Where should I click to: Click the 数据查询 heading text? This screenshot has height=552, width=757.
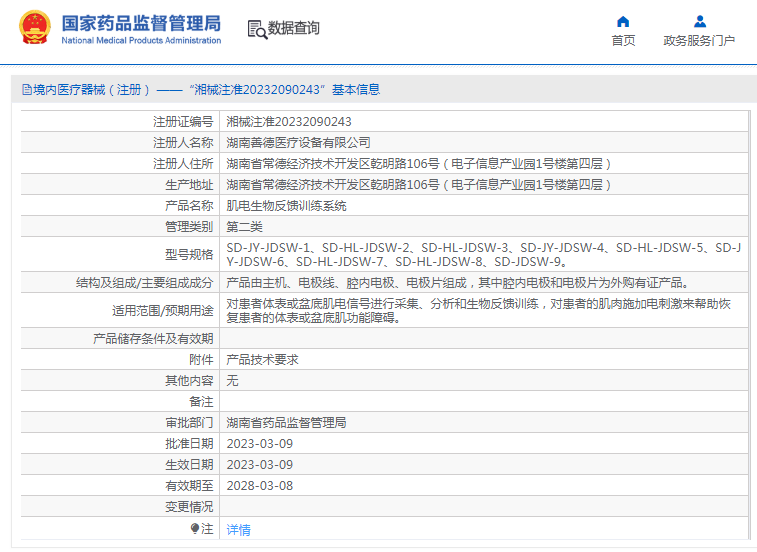coord(294,28)
